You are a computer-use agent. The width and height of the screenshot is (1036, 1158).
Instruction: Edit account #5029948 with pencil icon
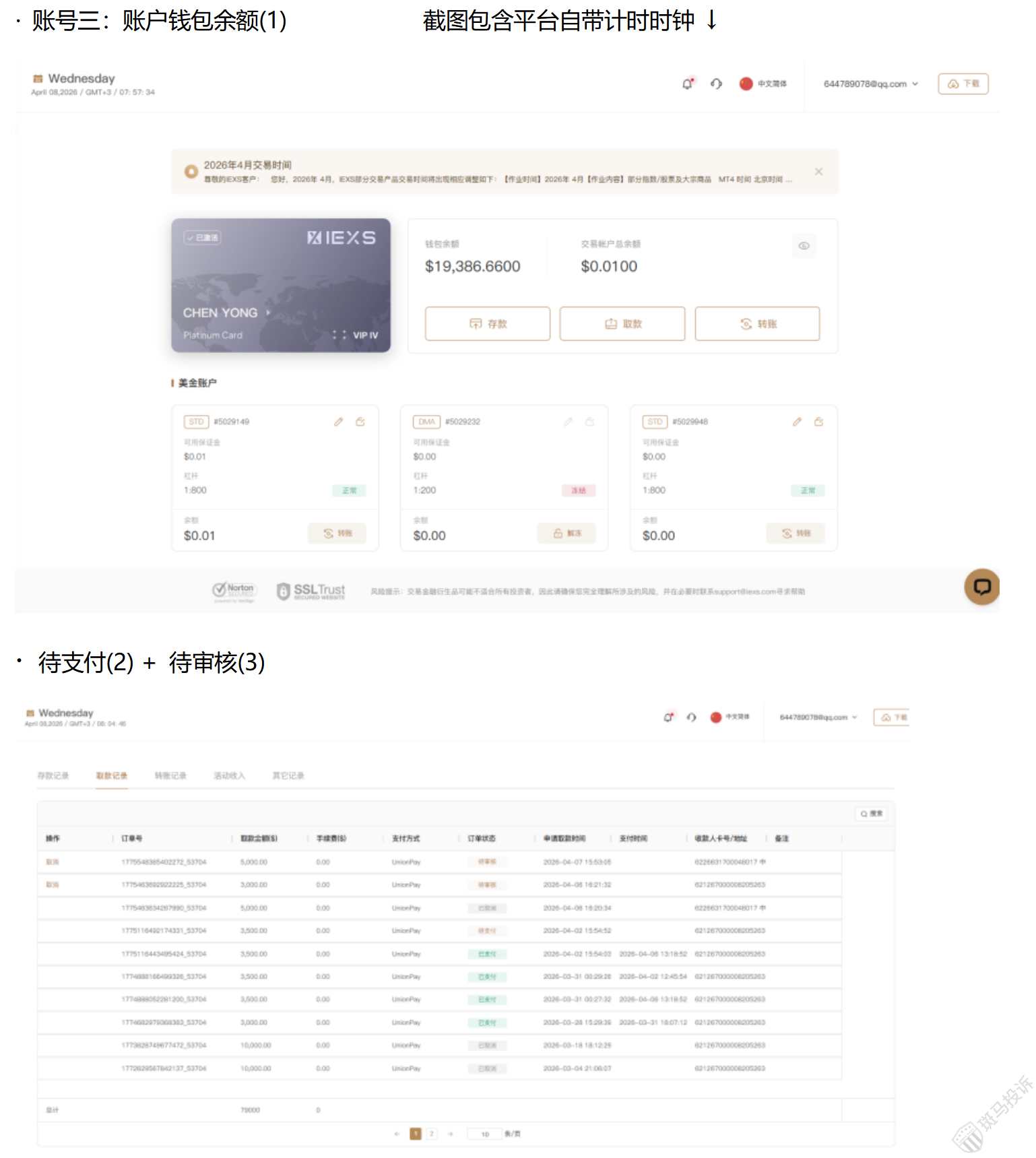coord(797,422)
